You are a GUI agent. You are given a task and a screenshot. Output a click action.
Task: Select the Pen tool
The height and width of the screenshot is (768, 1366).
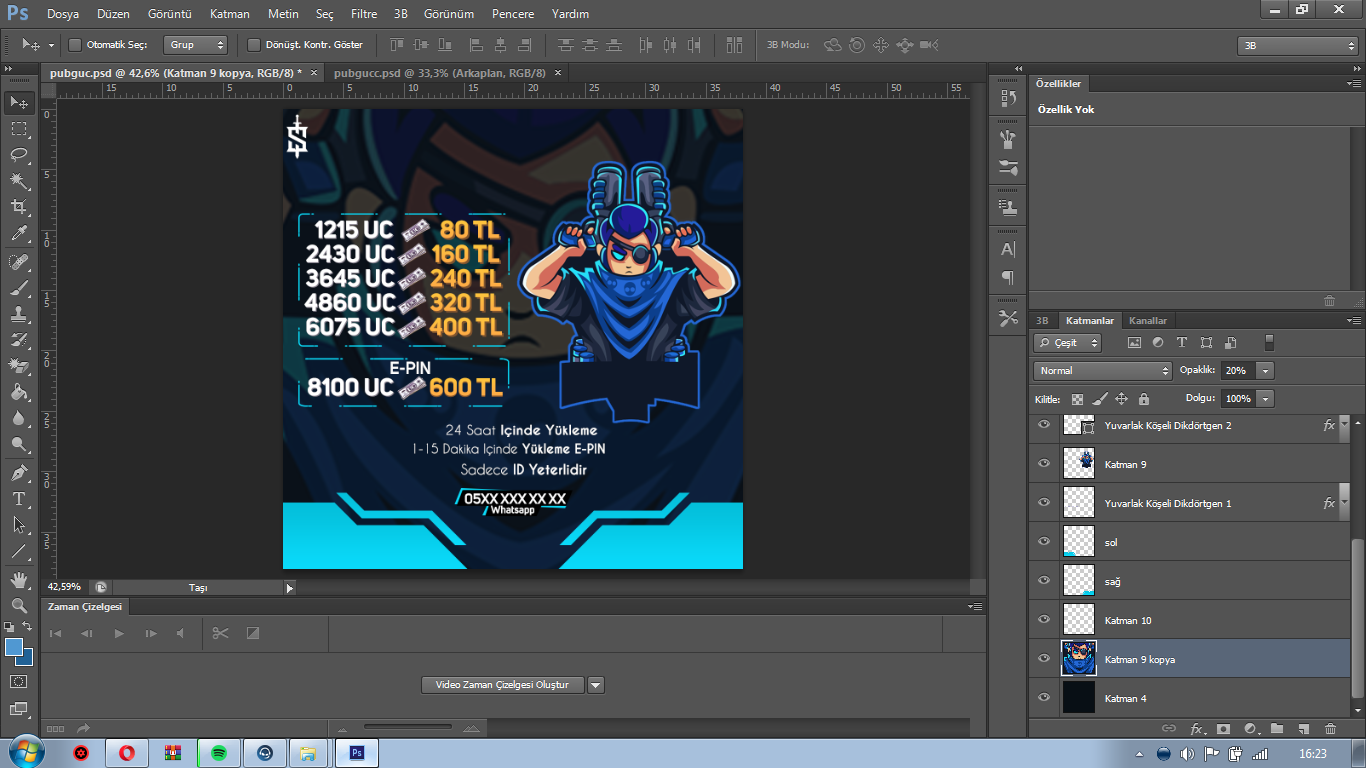[x=19, y=472]
